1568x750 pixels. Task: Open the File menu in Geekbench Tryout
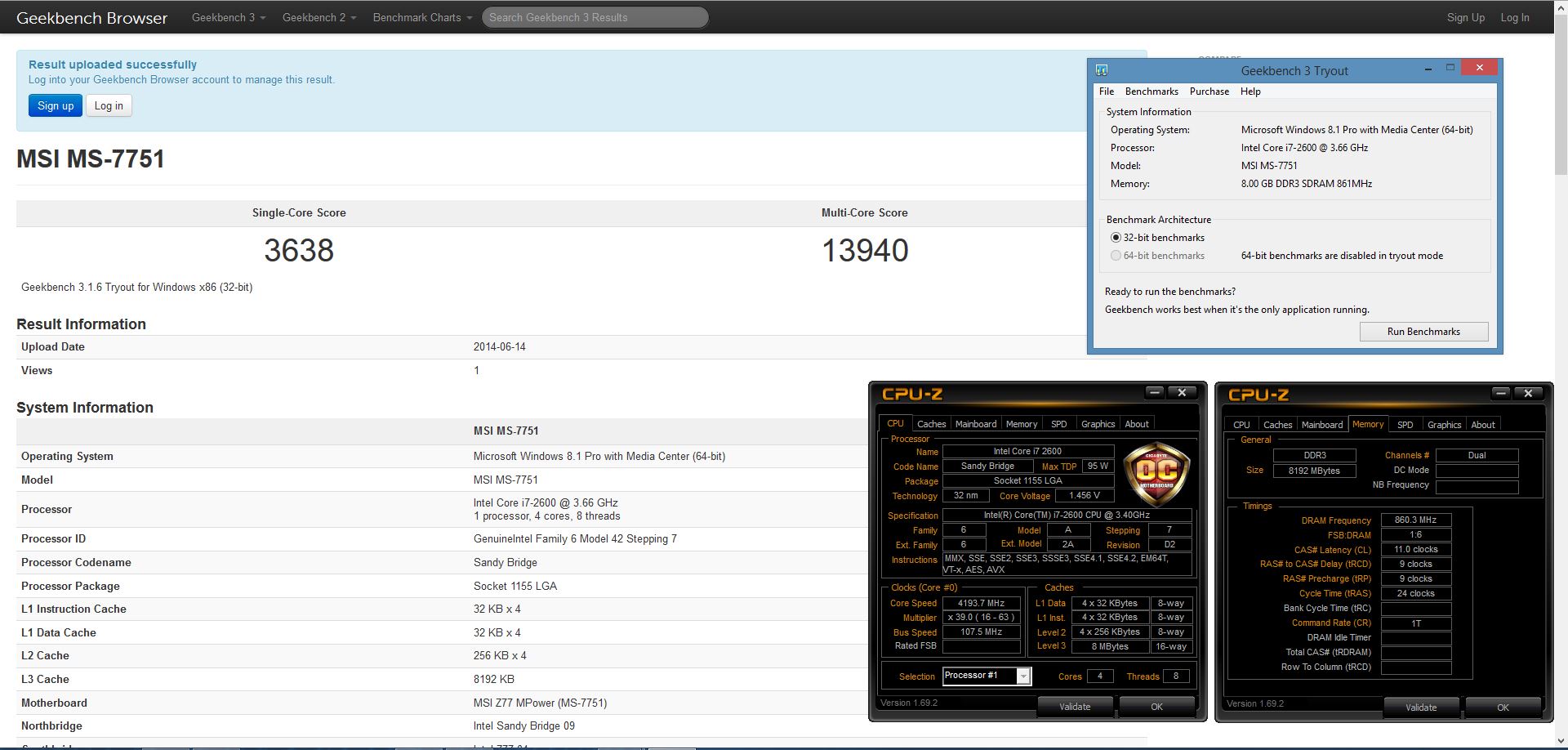click(1107, 92)
